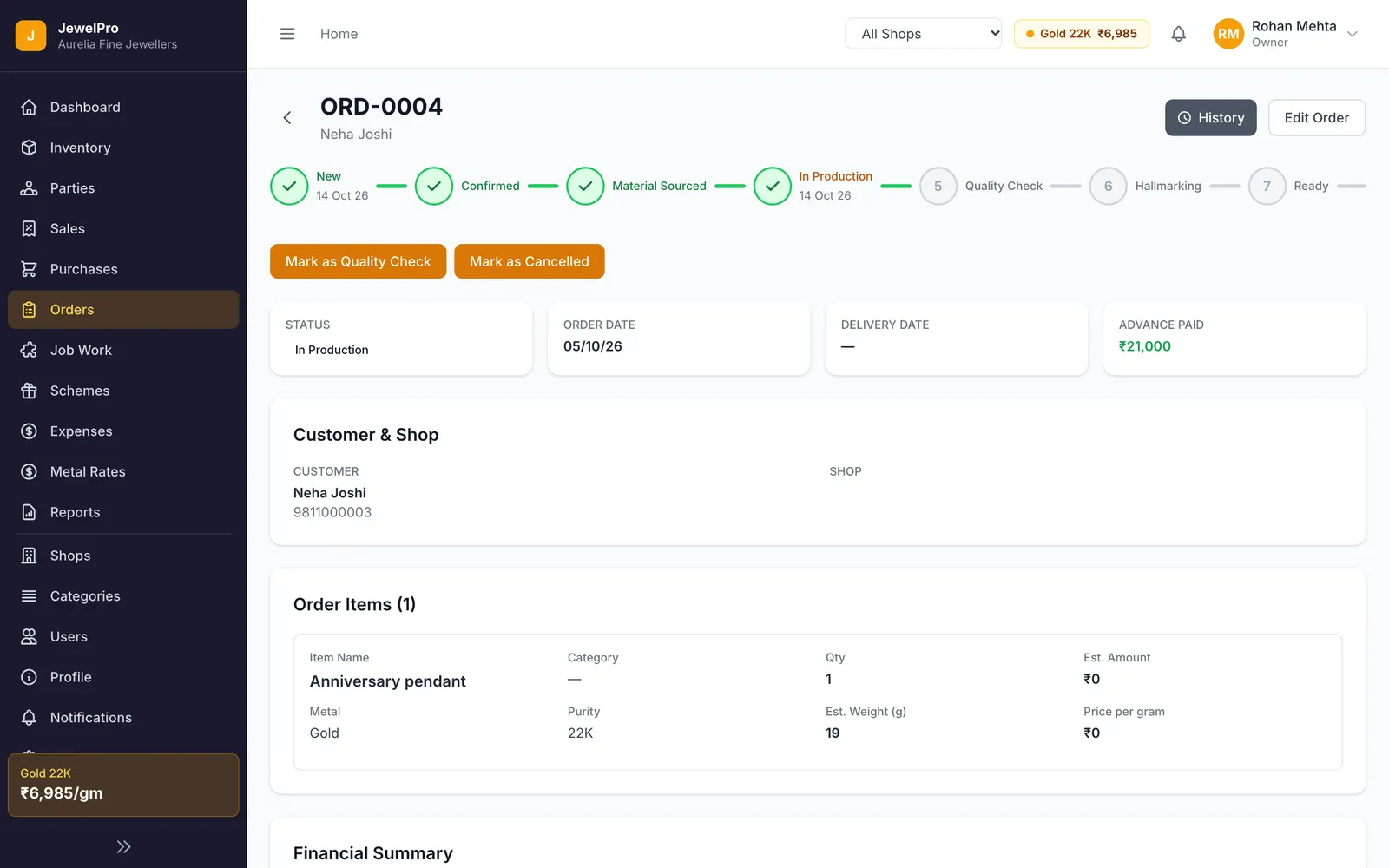Go to Metal Rates page
Screen dimensions: 1389x868
point(123,471)
